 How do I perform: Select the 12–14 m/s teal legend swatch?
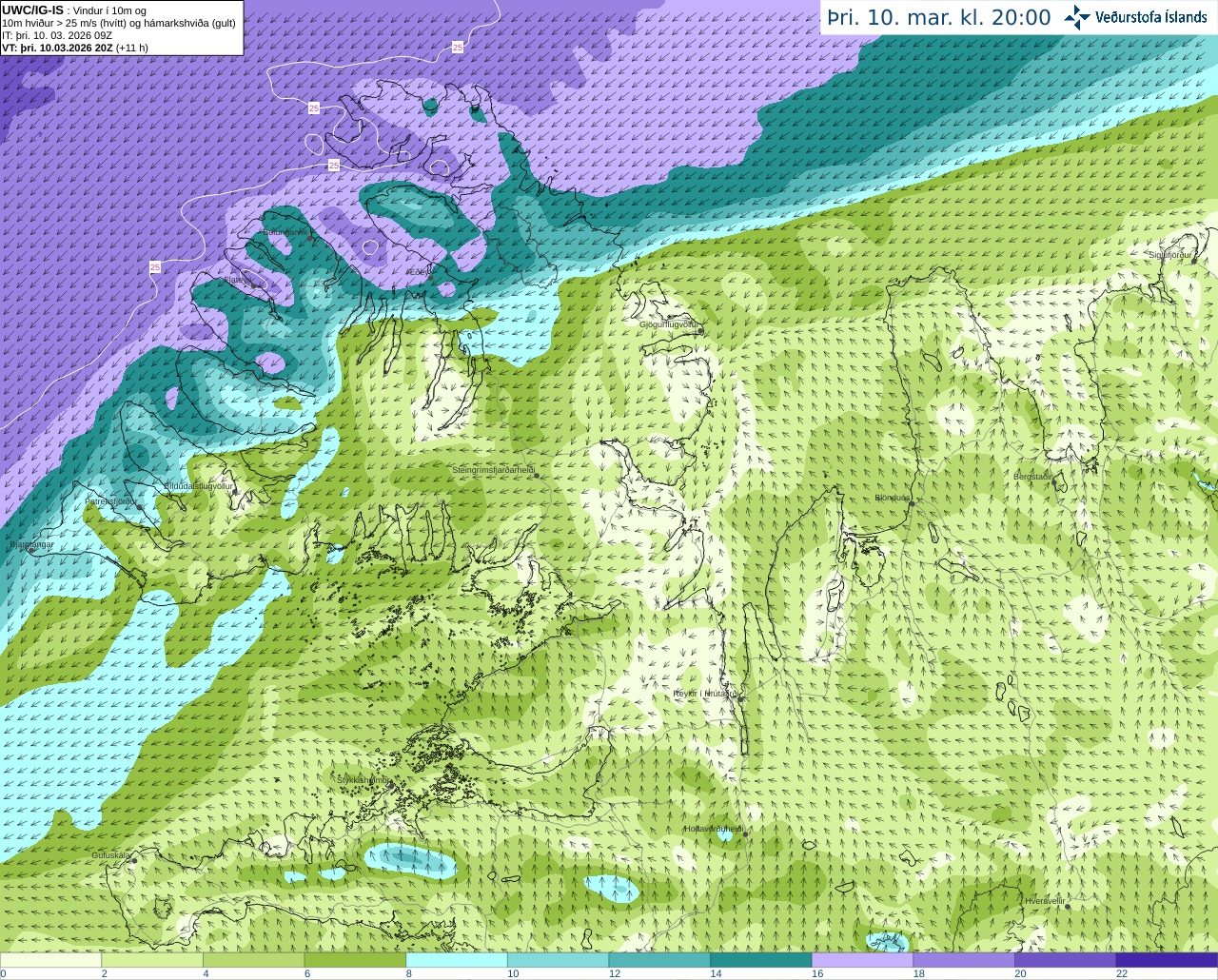coord(659,960)
